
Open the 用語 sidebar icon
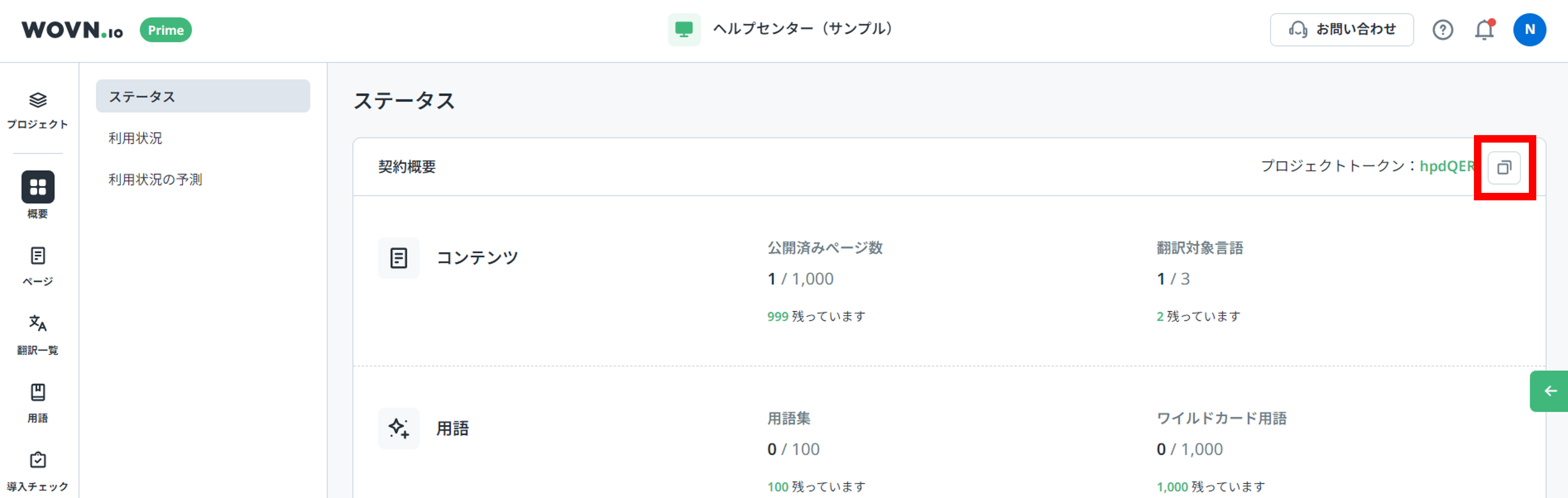(x=38, y=393)
